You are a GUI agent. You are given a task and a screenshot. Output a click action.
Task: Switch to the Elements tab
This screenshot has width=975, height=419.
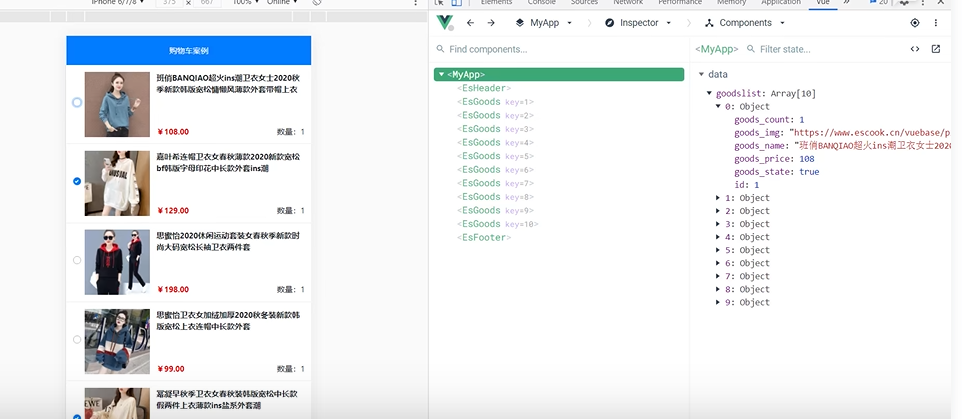pos(496,2)
